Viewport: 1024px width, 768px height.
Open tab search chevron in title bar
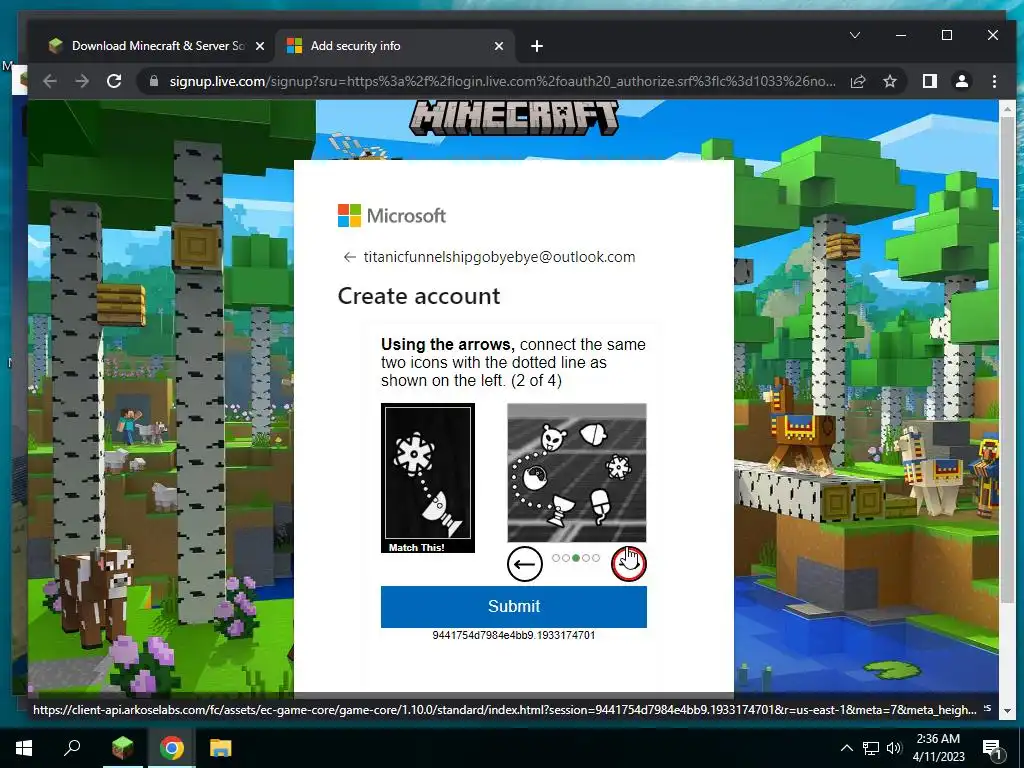855,35
